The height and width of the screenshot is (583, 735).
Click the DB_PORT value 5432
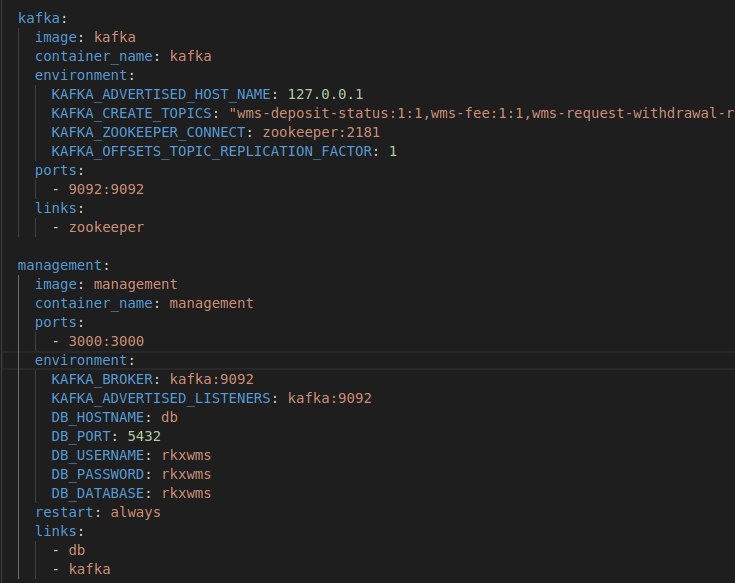point(144,436)
